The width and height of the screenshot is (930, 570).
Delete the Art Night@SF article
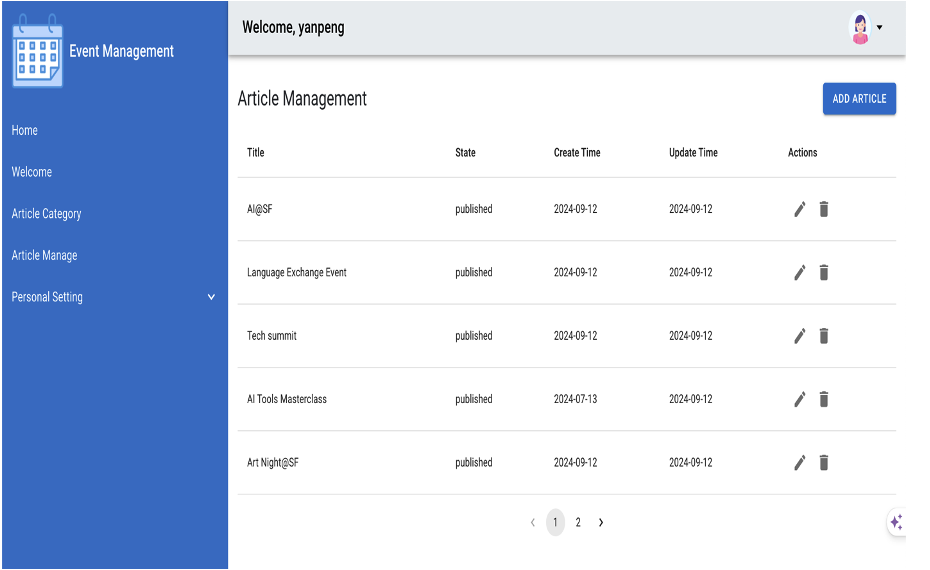click(x=824, y=462)
